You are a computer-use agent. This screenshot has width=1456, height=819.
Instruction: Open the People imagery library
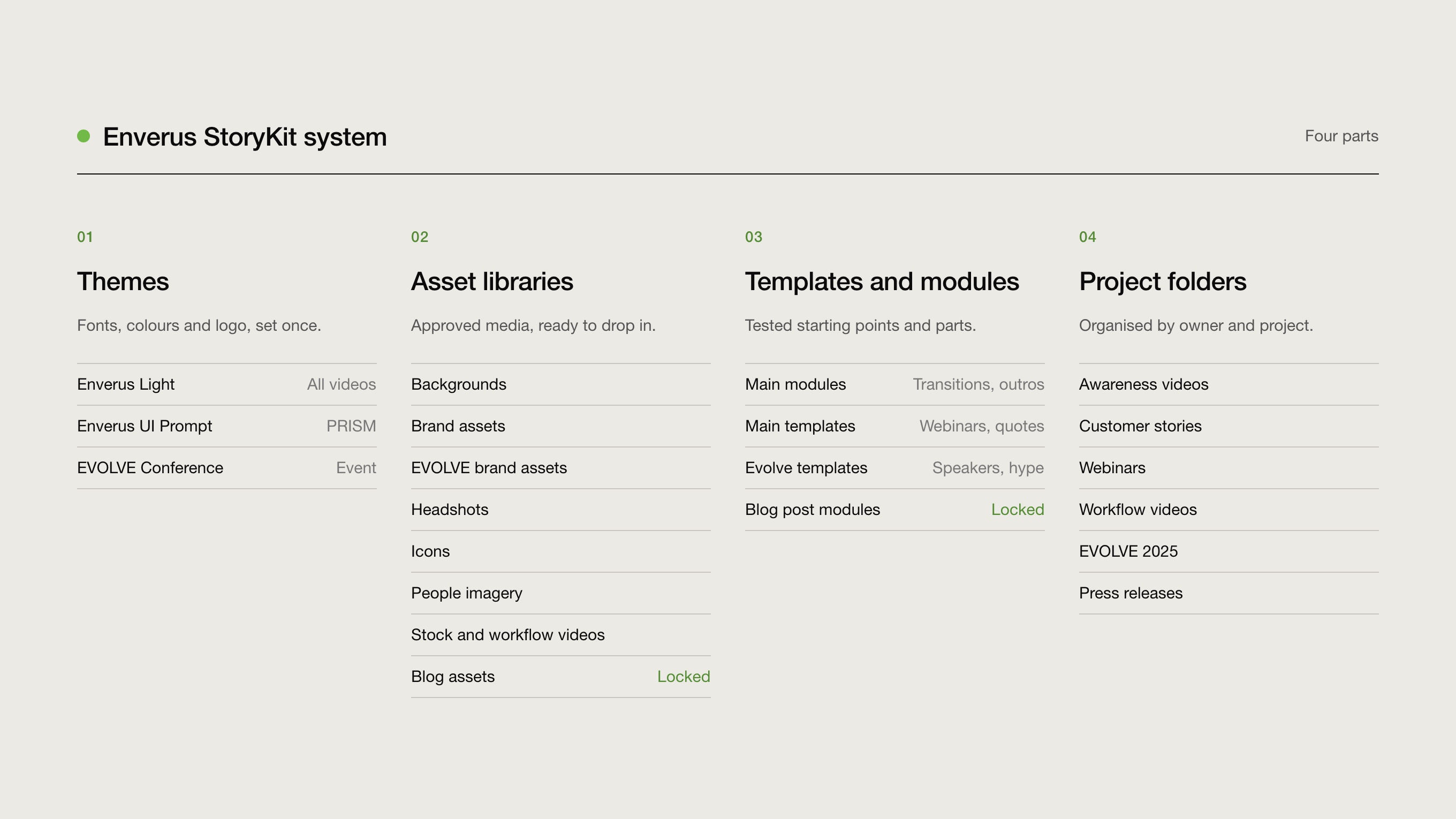[560, 594]
